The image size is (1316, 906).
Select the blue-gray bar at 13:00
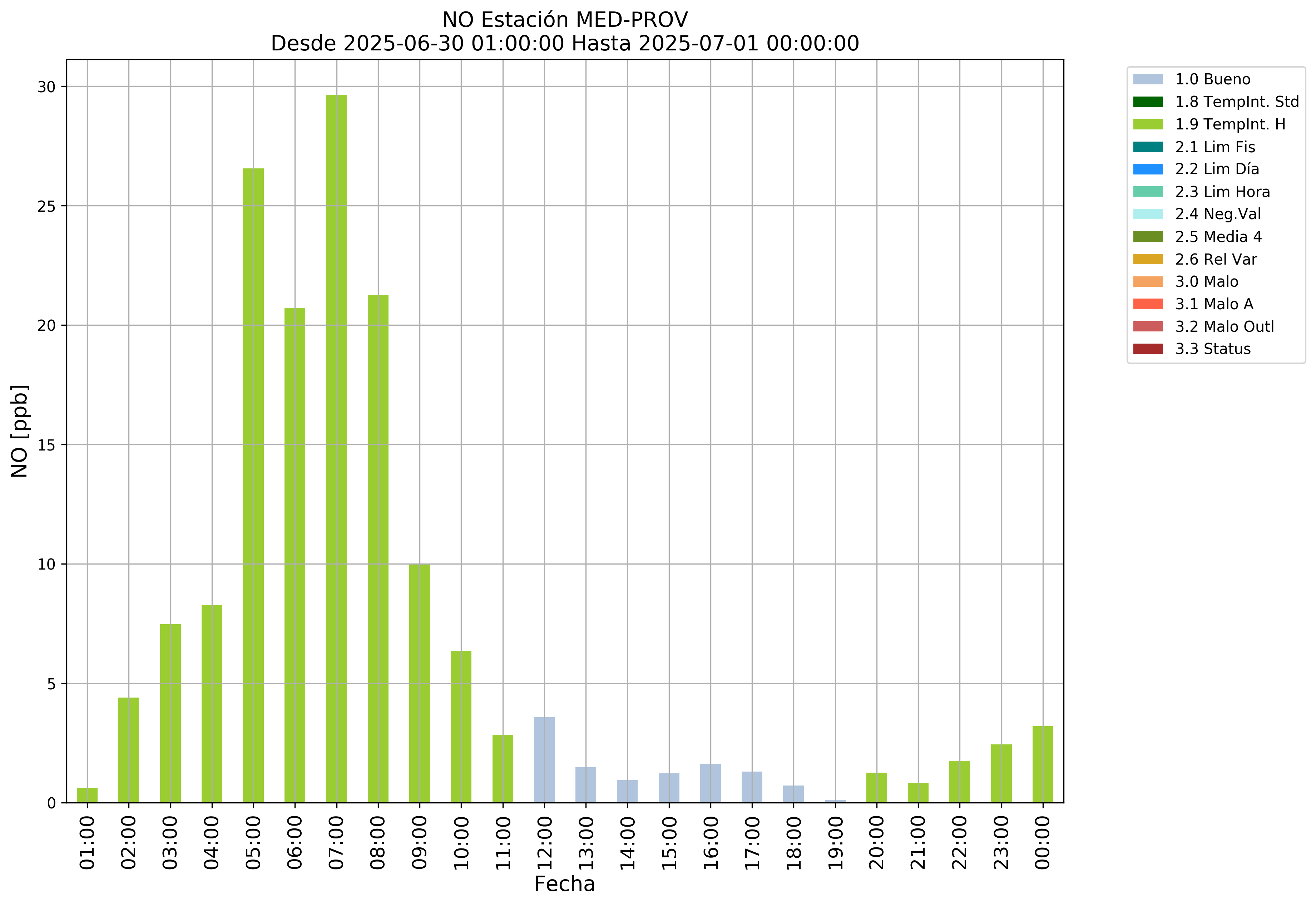[x=586, y=786]
